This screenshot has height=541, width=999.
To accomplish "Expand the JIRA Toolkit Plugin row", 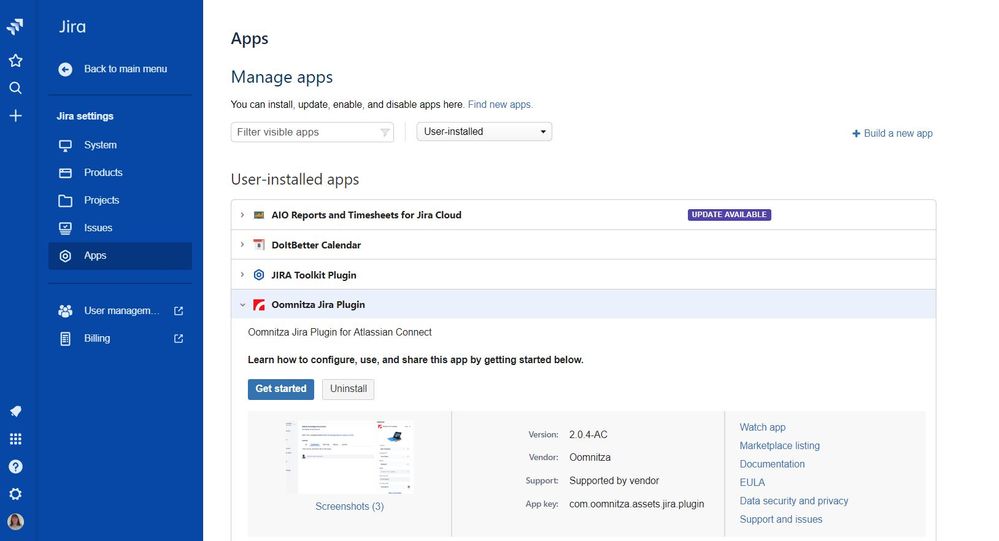I will point(242,275).
